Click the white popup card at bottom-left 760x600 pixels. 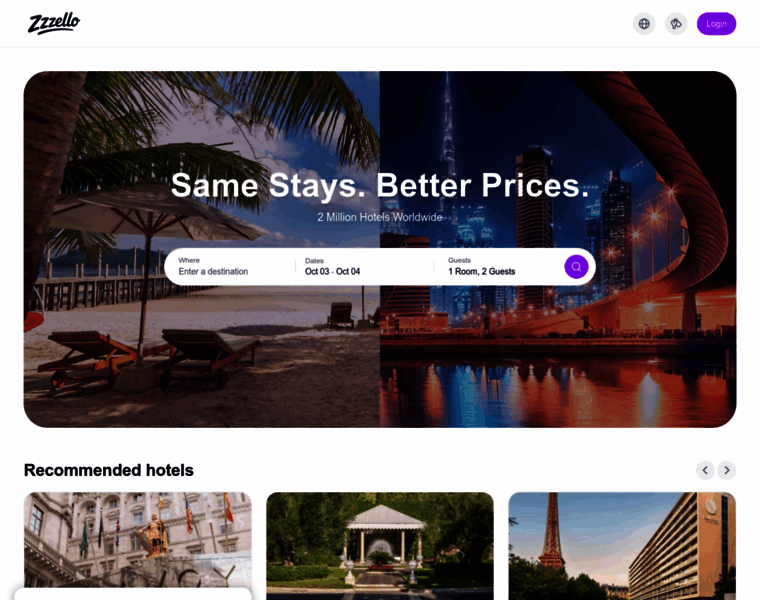click(133, 594)
